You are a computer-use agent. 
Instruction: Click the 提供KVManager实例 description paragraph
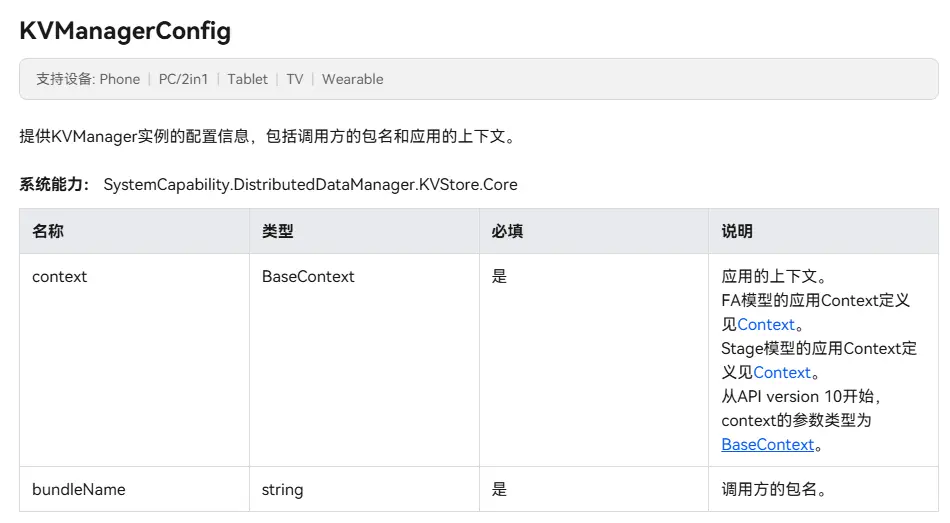pyautogui.click(x=268, y=137)
